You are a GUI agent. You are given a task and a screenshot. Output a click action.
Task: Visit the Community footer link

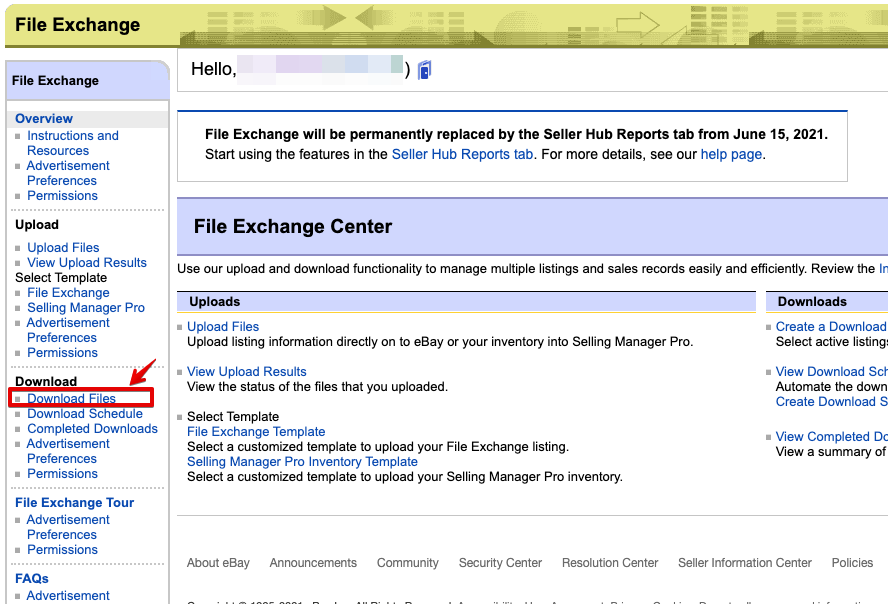tap(408, 563)
